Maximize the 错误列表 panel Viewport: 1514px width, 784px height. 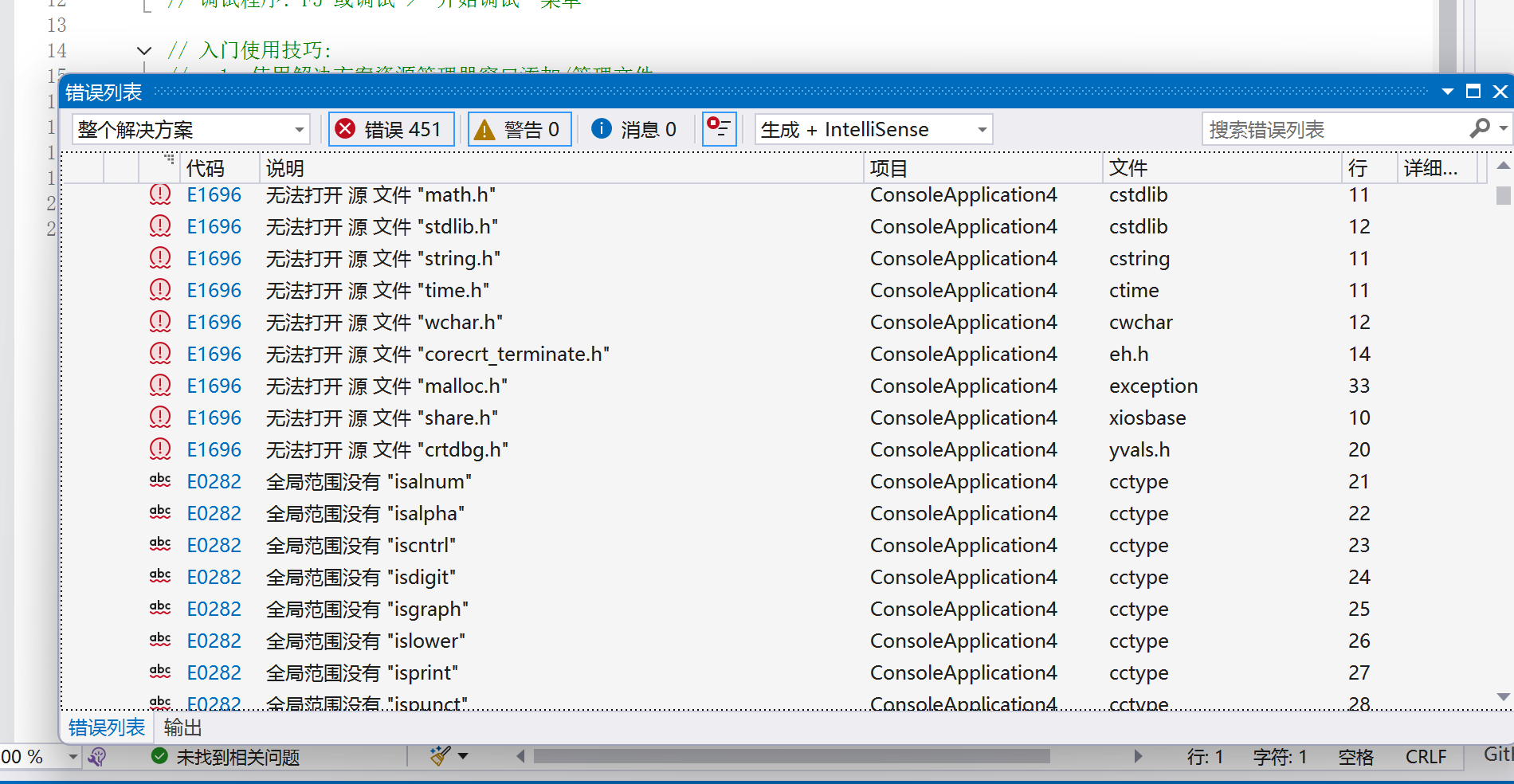[x=1473, y=92]
